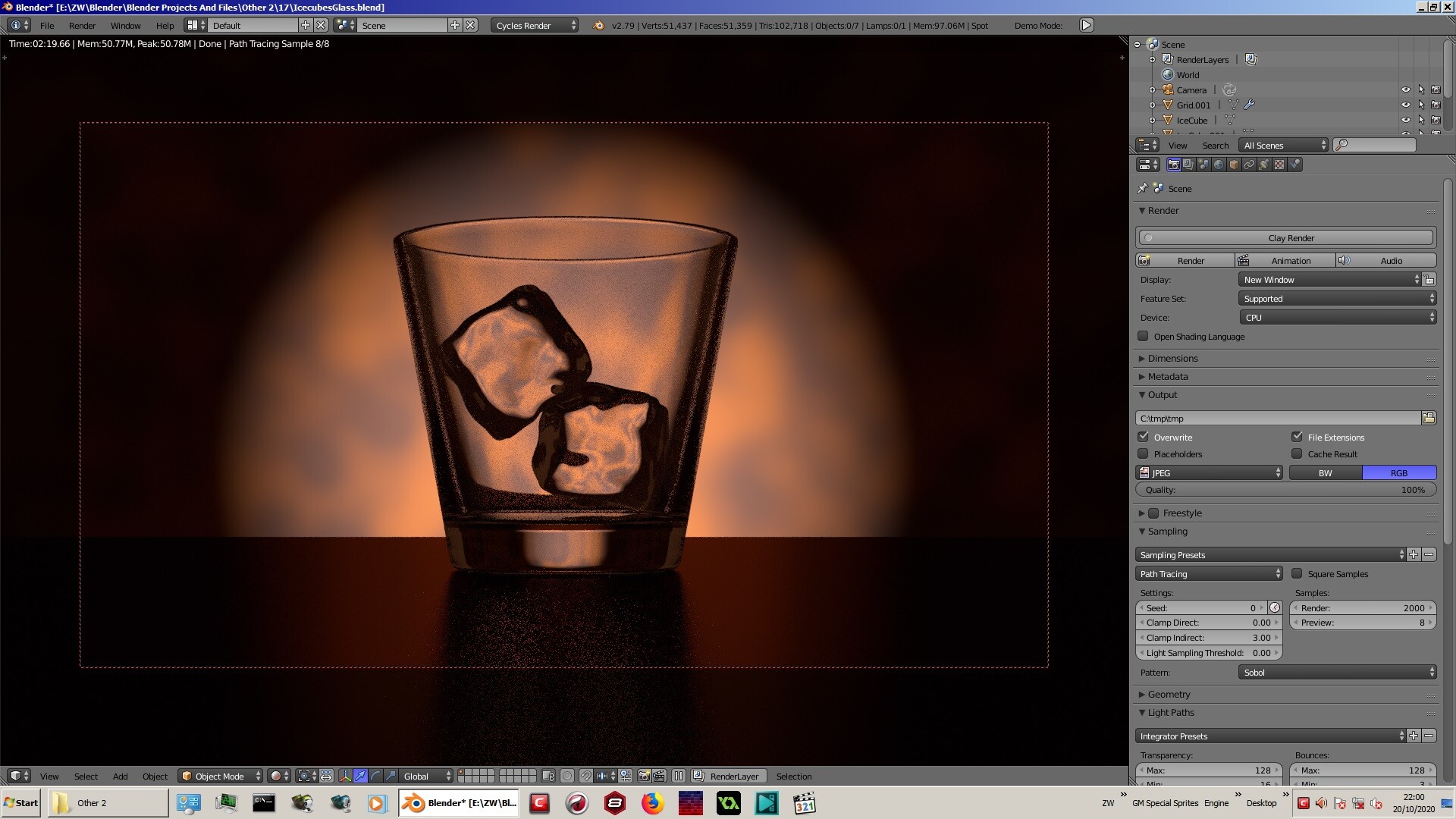Select the rotation manipulator widget icon
Screen dimensions: 1456x819
375,776
